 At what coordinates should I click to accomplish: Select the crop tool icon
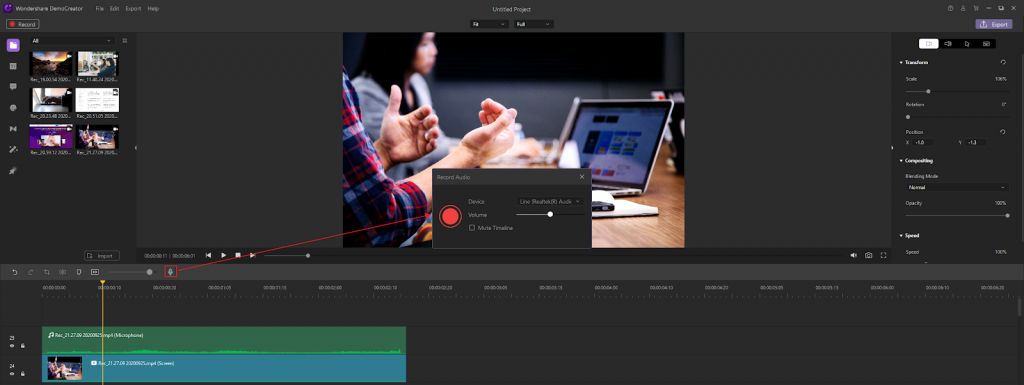click(x=46, y=271)
